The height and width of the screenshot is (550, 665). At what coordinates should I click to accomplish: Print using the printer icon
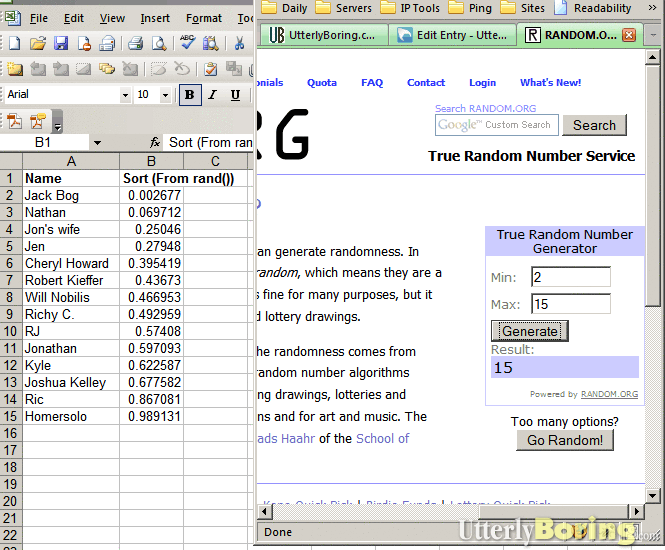(135, 43)
